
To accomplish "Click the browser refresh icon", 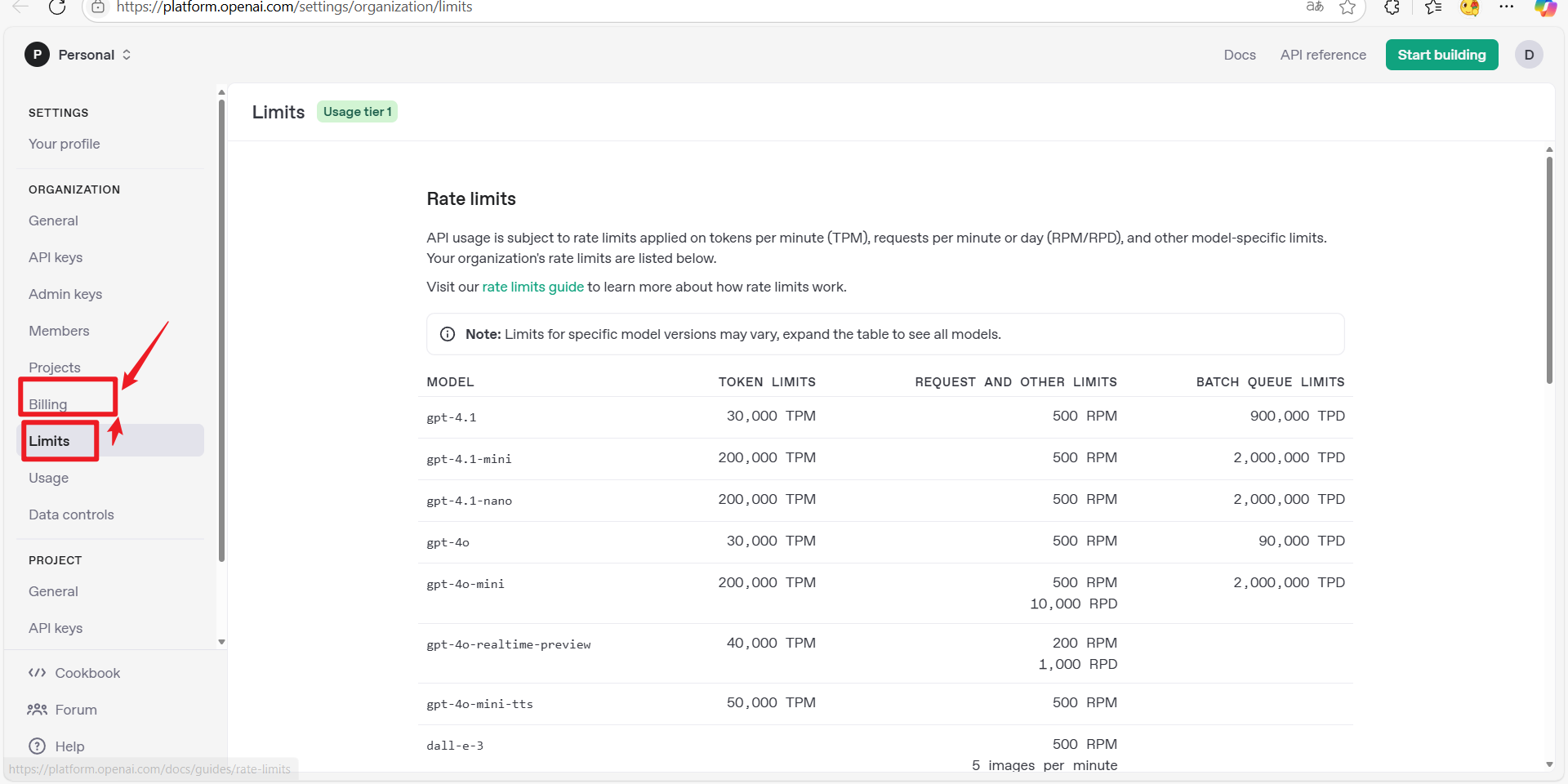I will click(x=57, y=7).
